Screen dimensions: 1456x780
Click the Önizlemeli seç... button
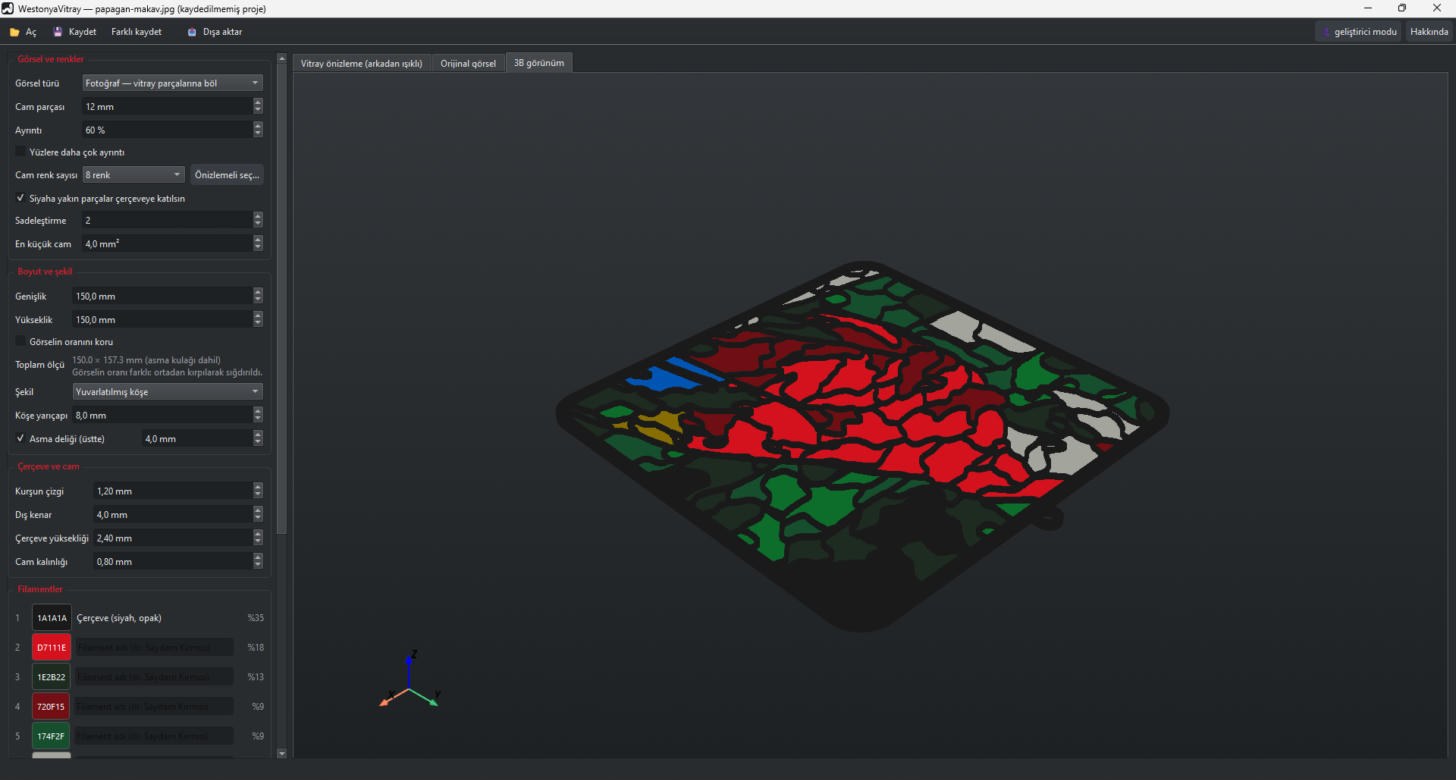coord(227,175)
